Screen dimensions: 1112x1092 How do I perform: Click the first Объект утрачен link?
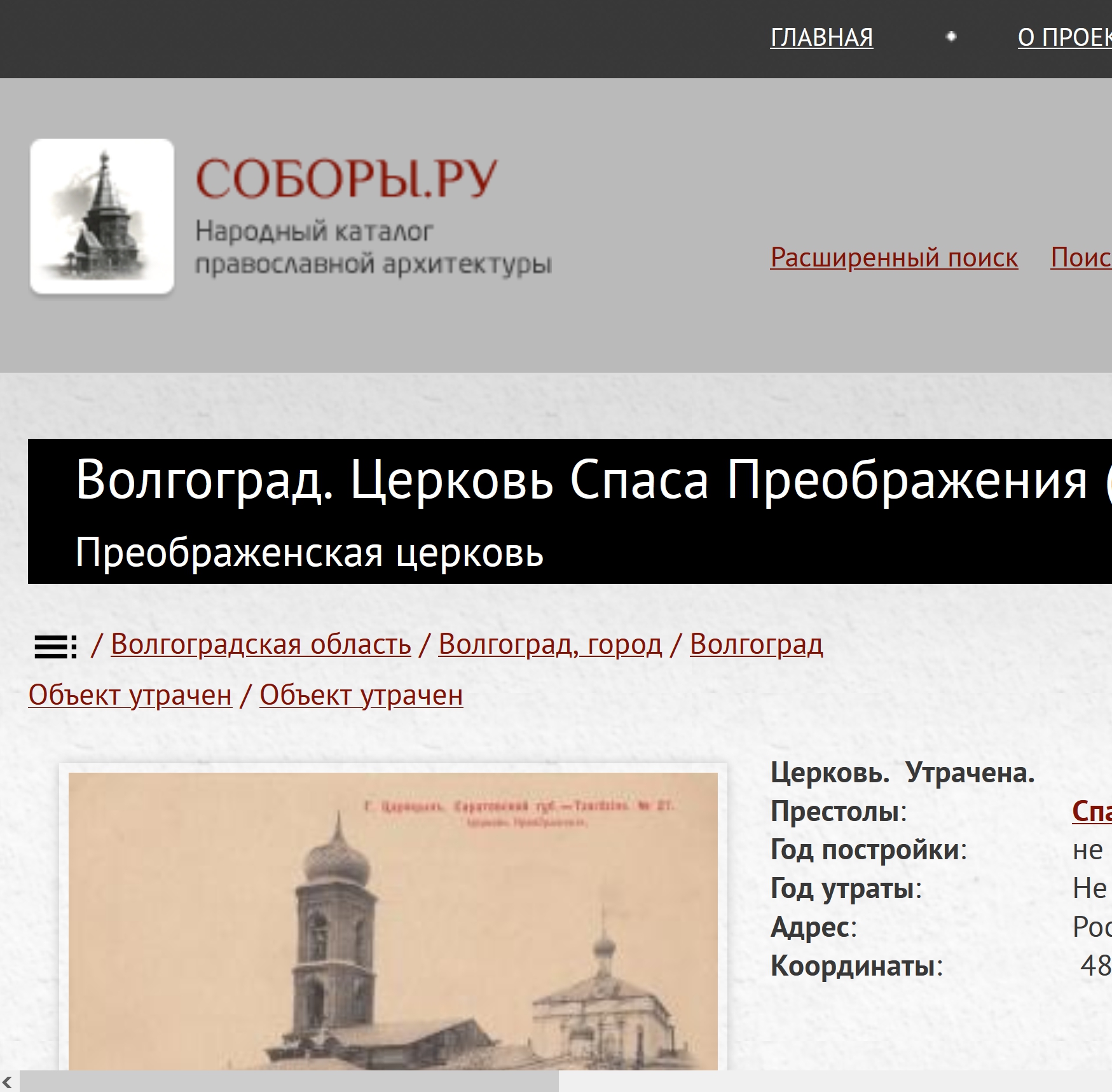[130, 695]
